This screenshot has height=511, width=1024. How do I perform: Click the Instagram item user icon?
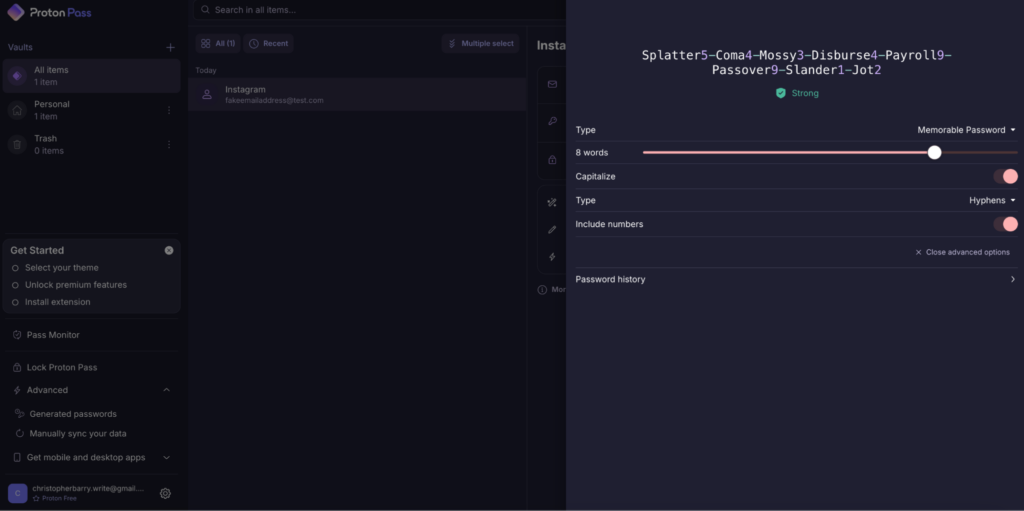(x=207, y=94)
